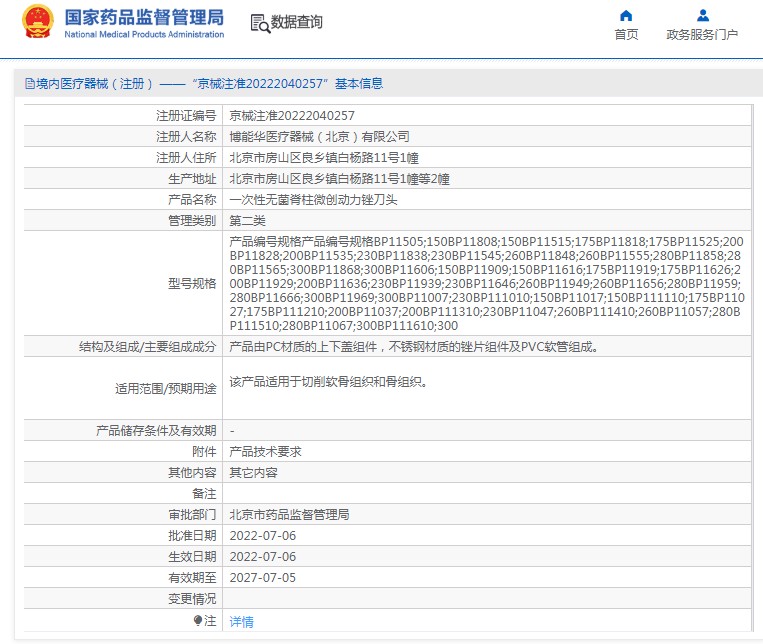Click the 产品储存条件及有效期 label
Image resolution: width=763 pixels, height=644 pixels.
point(156,431)
